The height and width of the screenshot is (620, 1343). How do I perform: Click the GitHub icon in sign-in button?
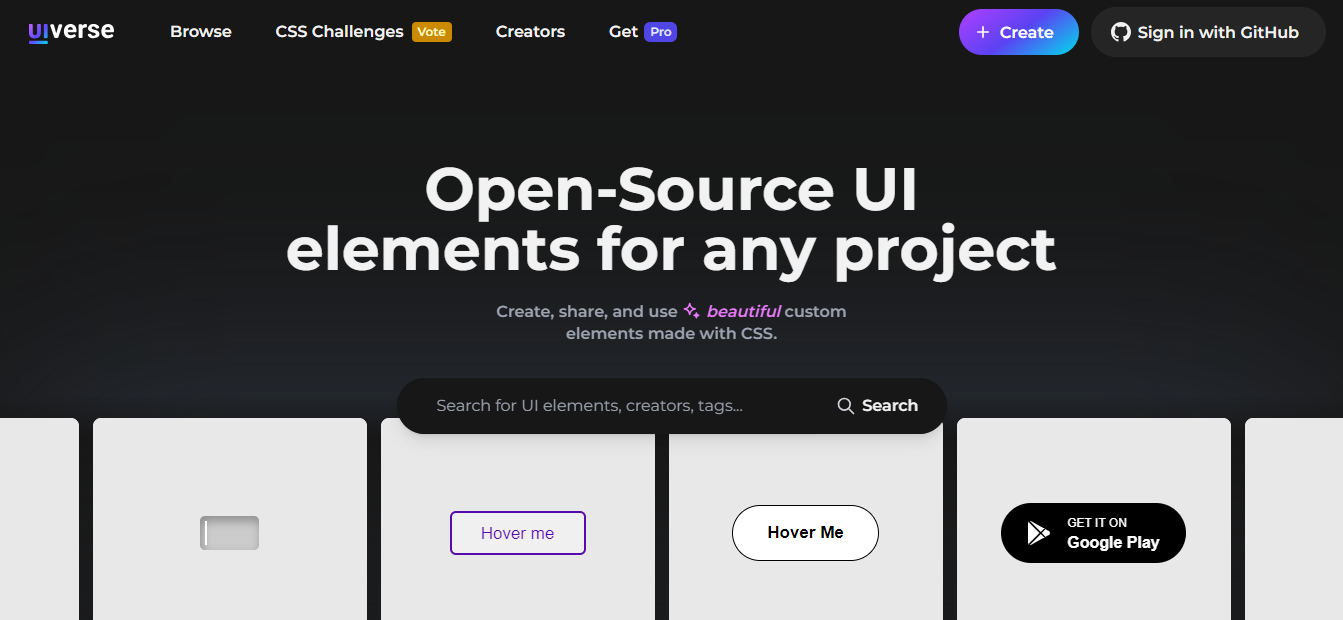[1121, 32]
